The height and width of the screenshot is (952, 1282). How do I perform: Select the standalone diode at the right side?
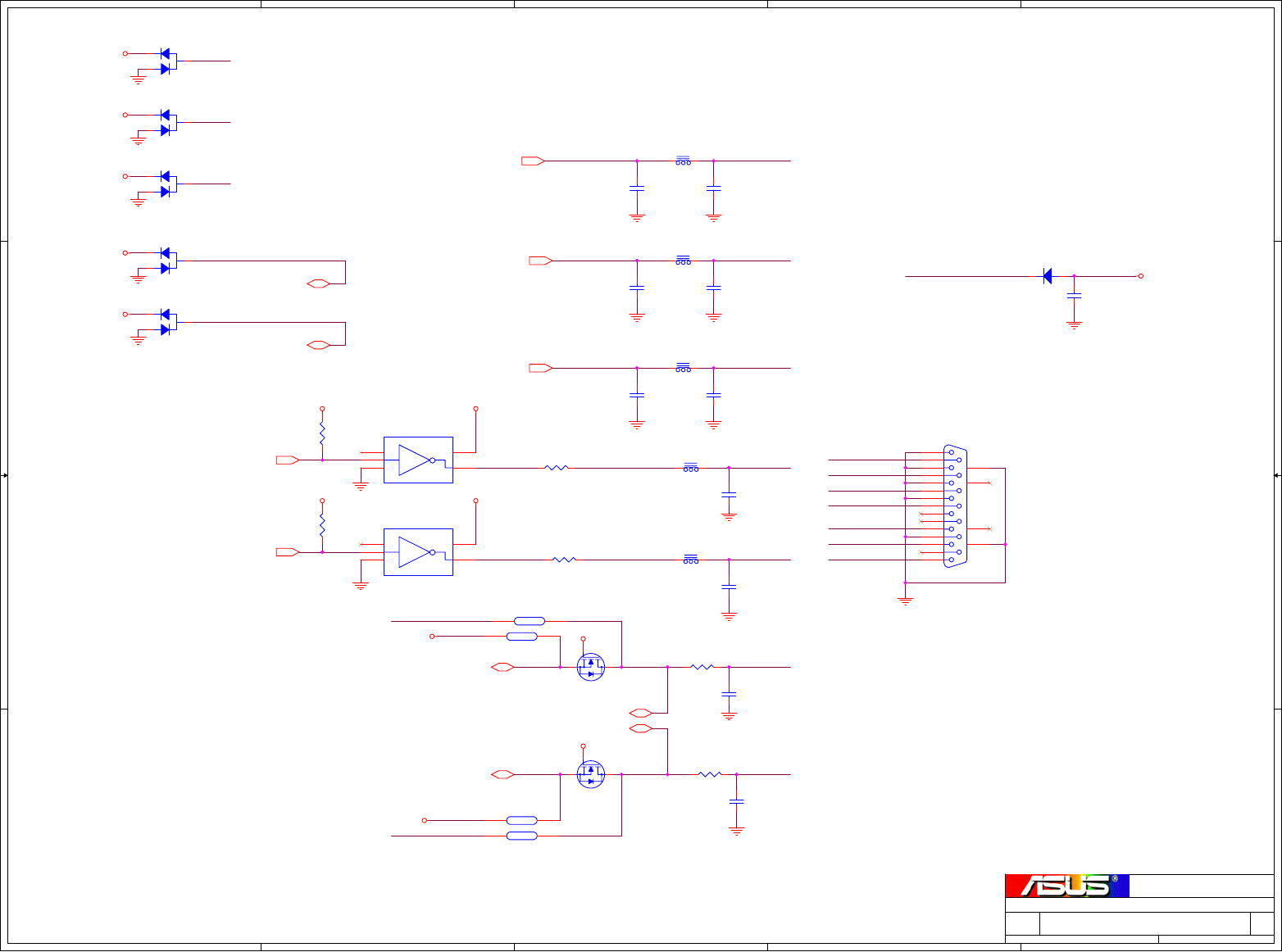(1047, 276)
